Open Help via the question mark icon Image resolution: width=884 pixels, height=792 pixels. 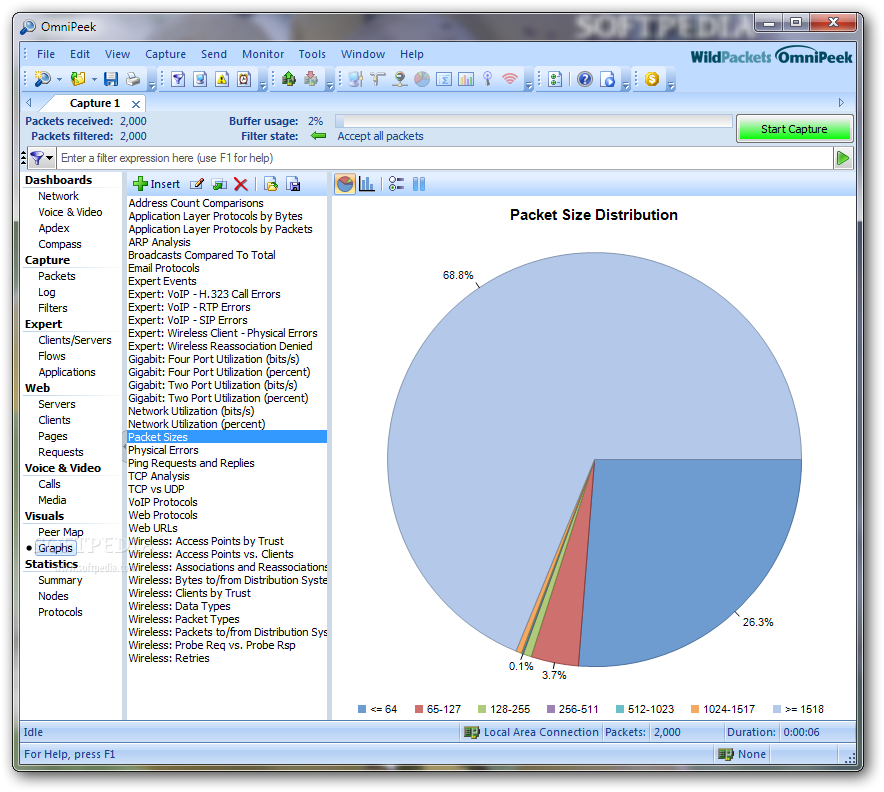click(x=585, y=79)
